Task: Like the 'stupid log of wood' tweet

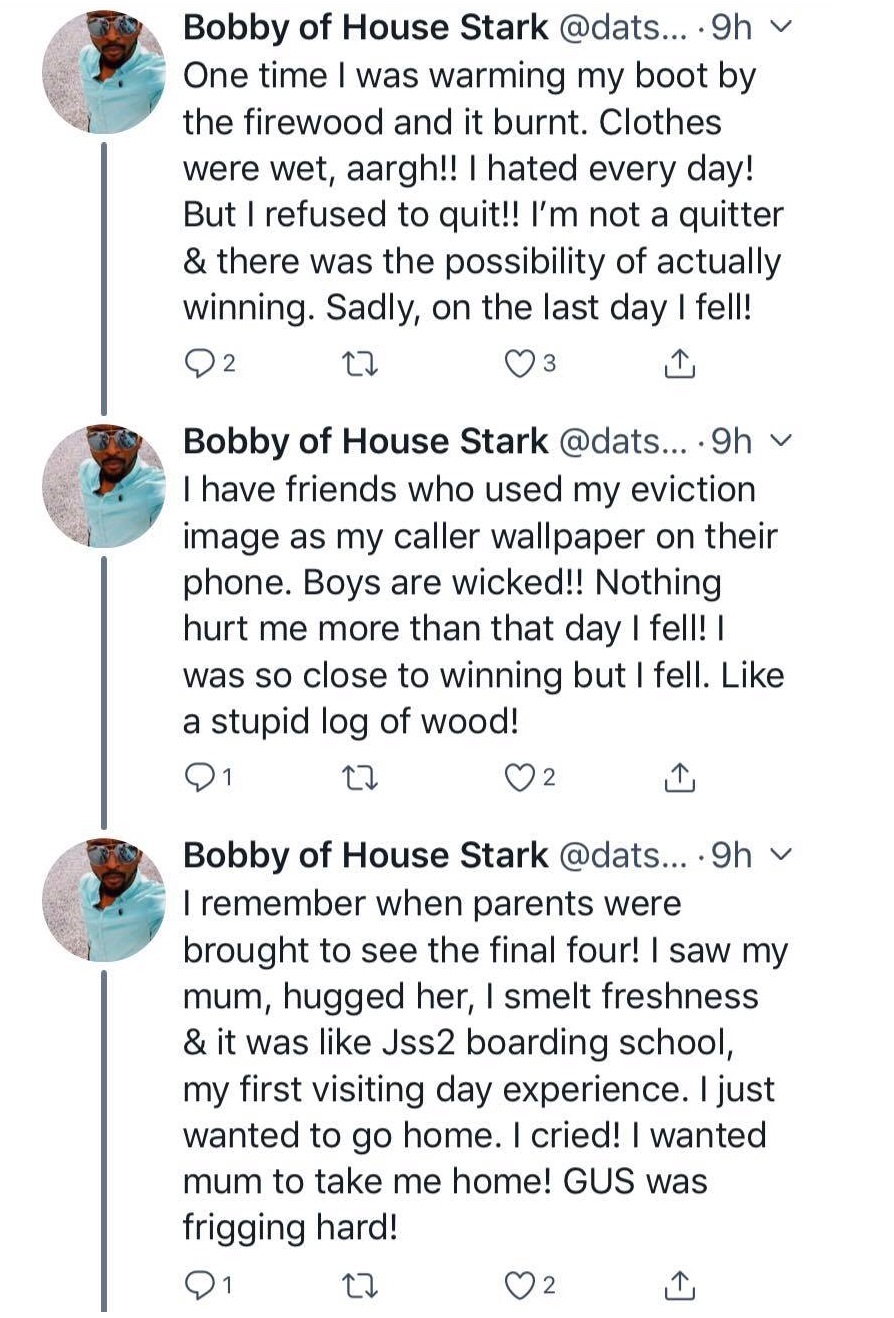Action: [520, 777]
